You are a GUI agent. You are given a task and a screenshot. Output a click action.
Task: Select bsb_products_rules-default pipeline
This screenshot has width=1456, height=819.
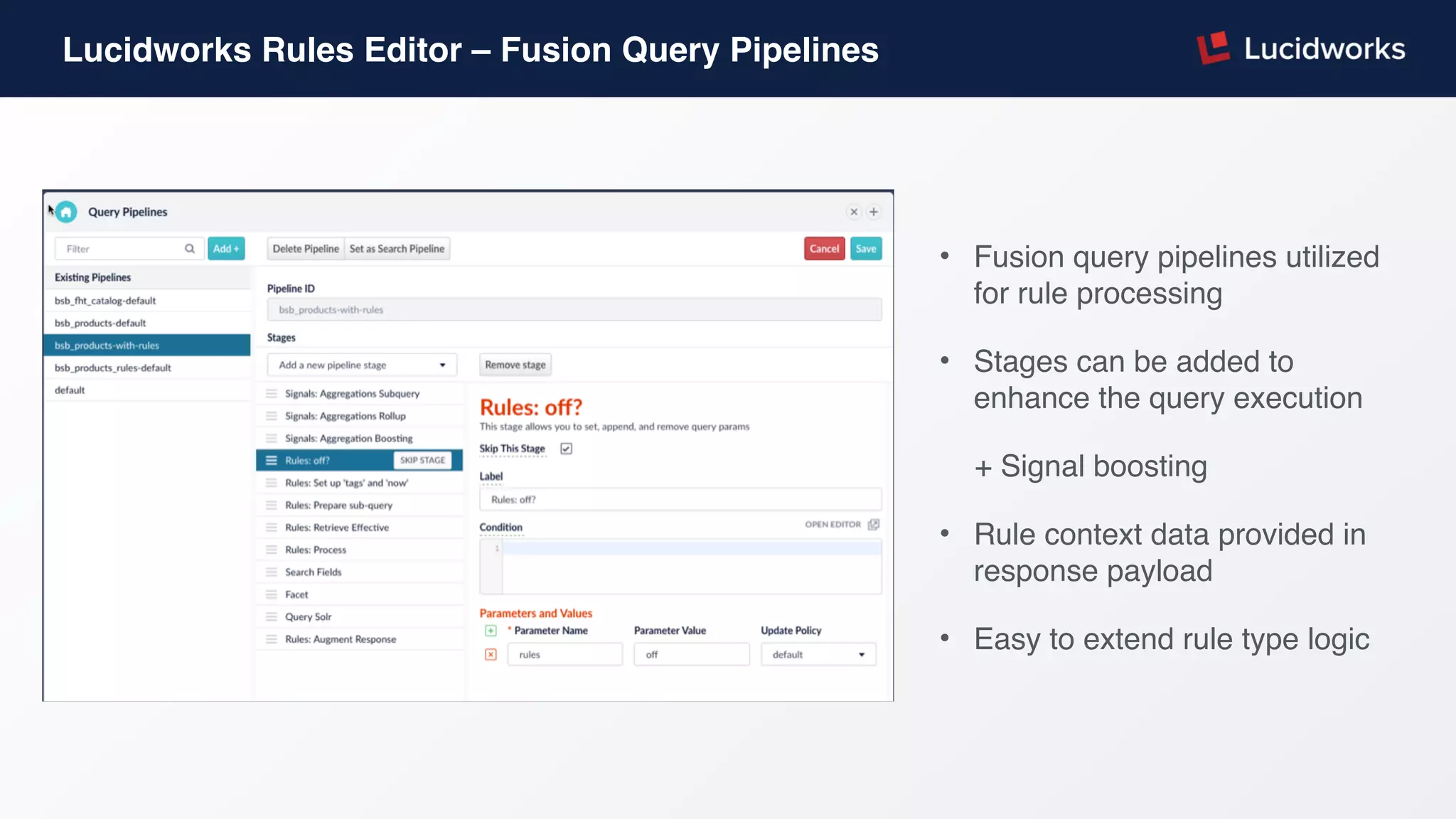point(147,368)
